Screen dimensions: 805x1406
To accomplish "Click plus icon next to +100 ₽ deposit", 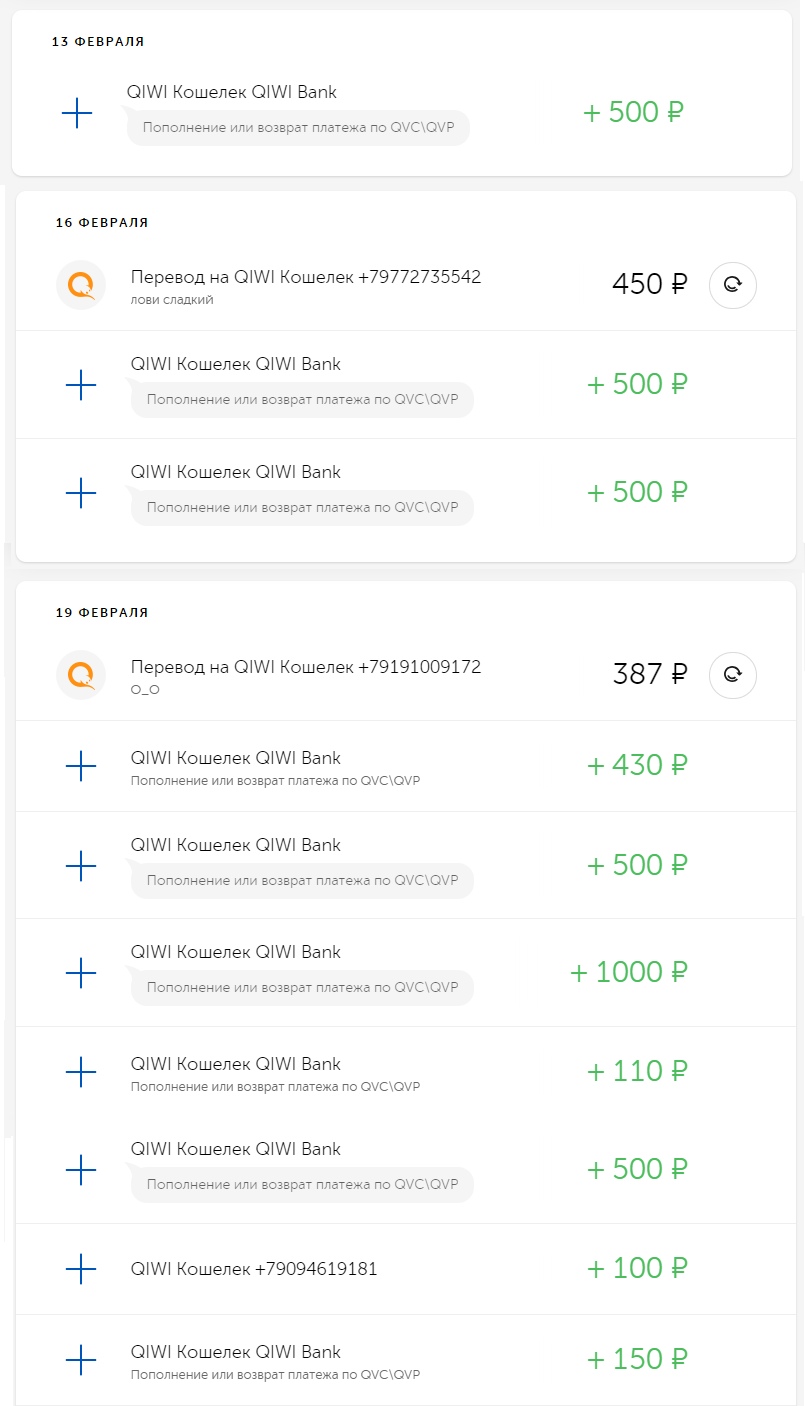I will point(81,1269).
